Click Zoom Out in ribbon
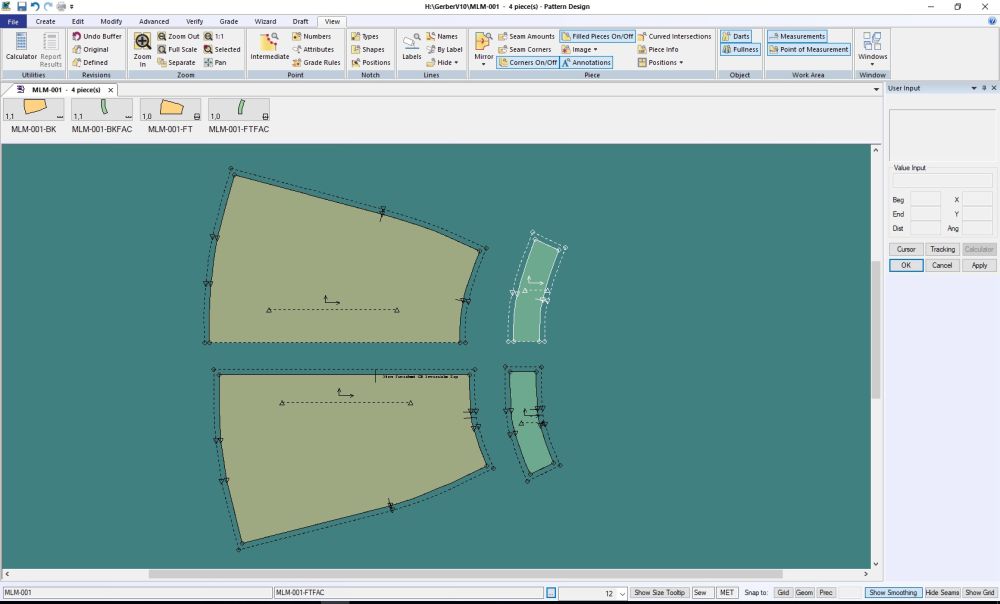Image resolution: width=1000 pixels, height=604 pixels. tap(178, 36)
